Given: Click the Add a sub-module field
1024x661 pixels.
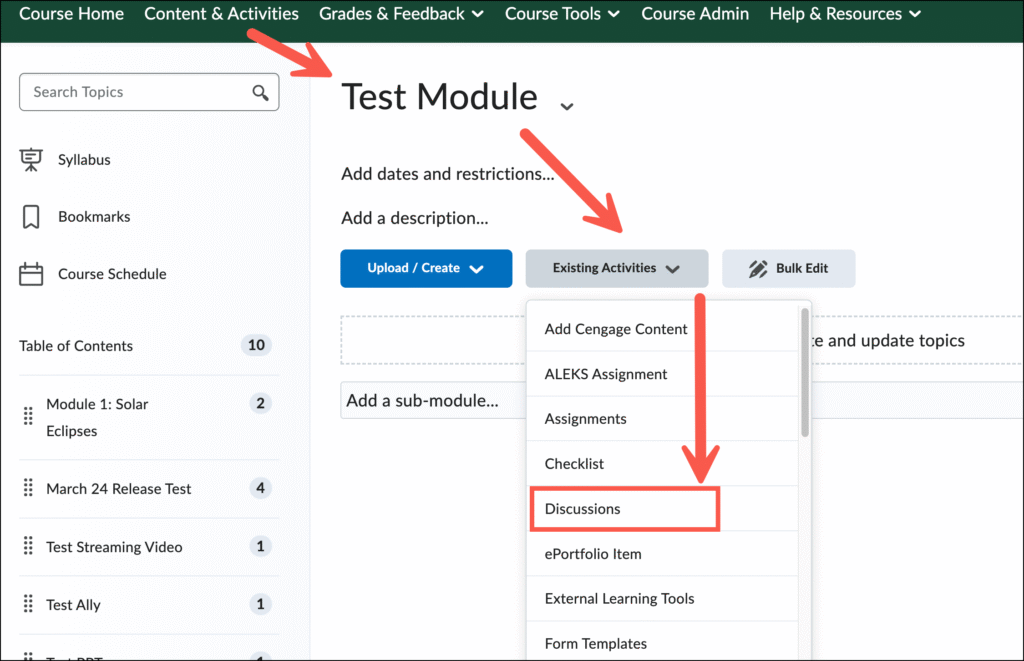Looking at the screenshot, I should [433, 400].
